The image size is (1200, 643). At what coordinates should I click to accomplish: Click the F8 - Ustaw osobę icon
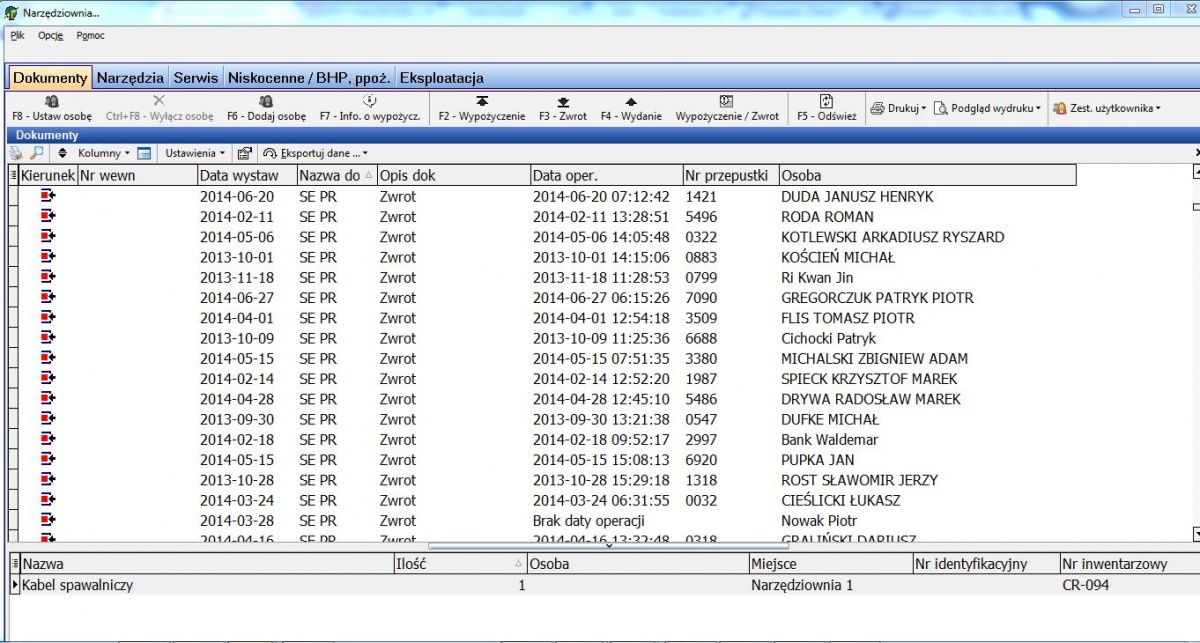pos(52,101)
